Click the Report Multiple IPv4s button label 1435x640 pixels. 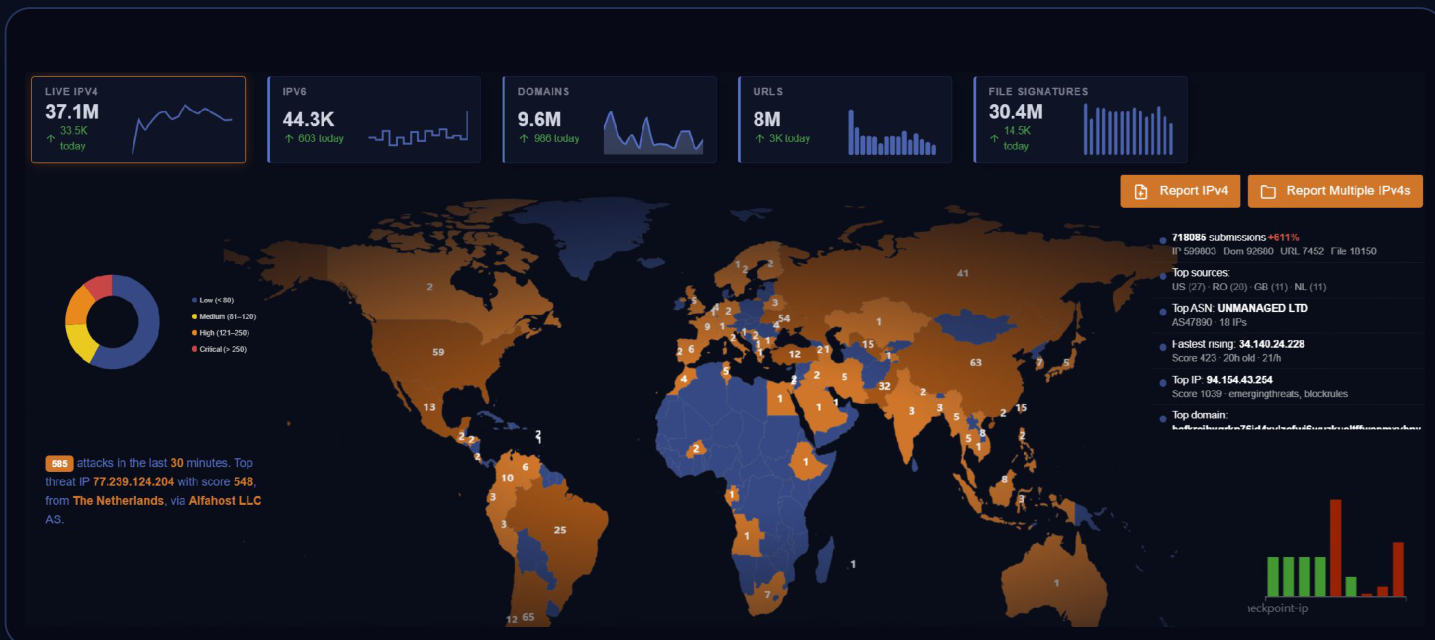[1348, 191]
